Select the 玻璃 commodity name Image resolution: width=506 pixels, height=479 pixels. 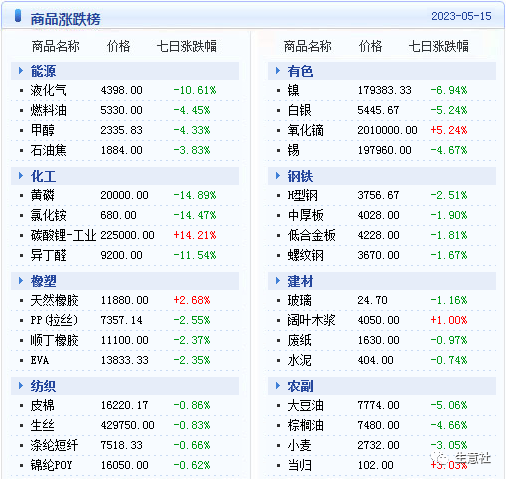click(299, 300)
